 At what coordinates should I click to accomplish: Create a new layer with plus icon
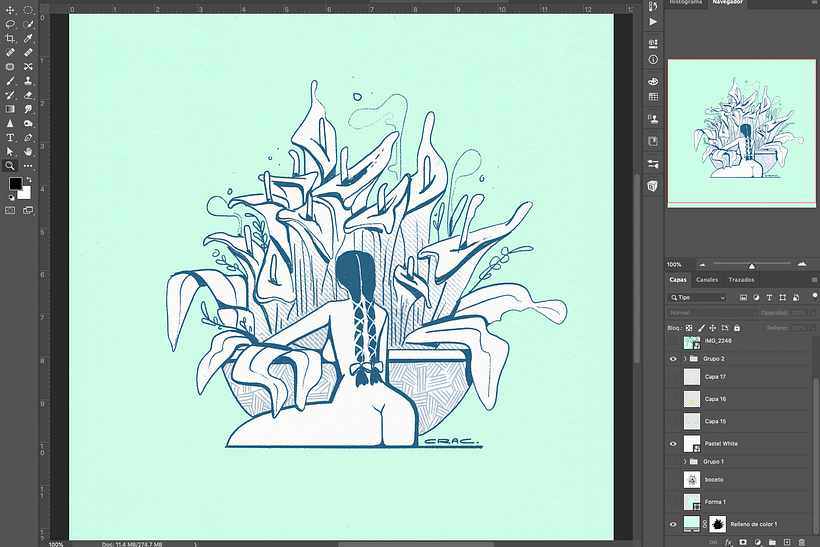(787, 541)
